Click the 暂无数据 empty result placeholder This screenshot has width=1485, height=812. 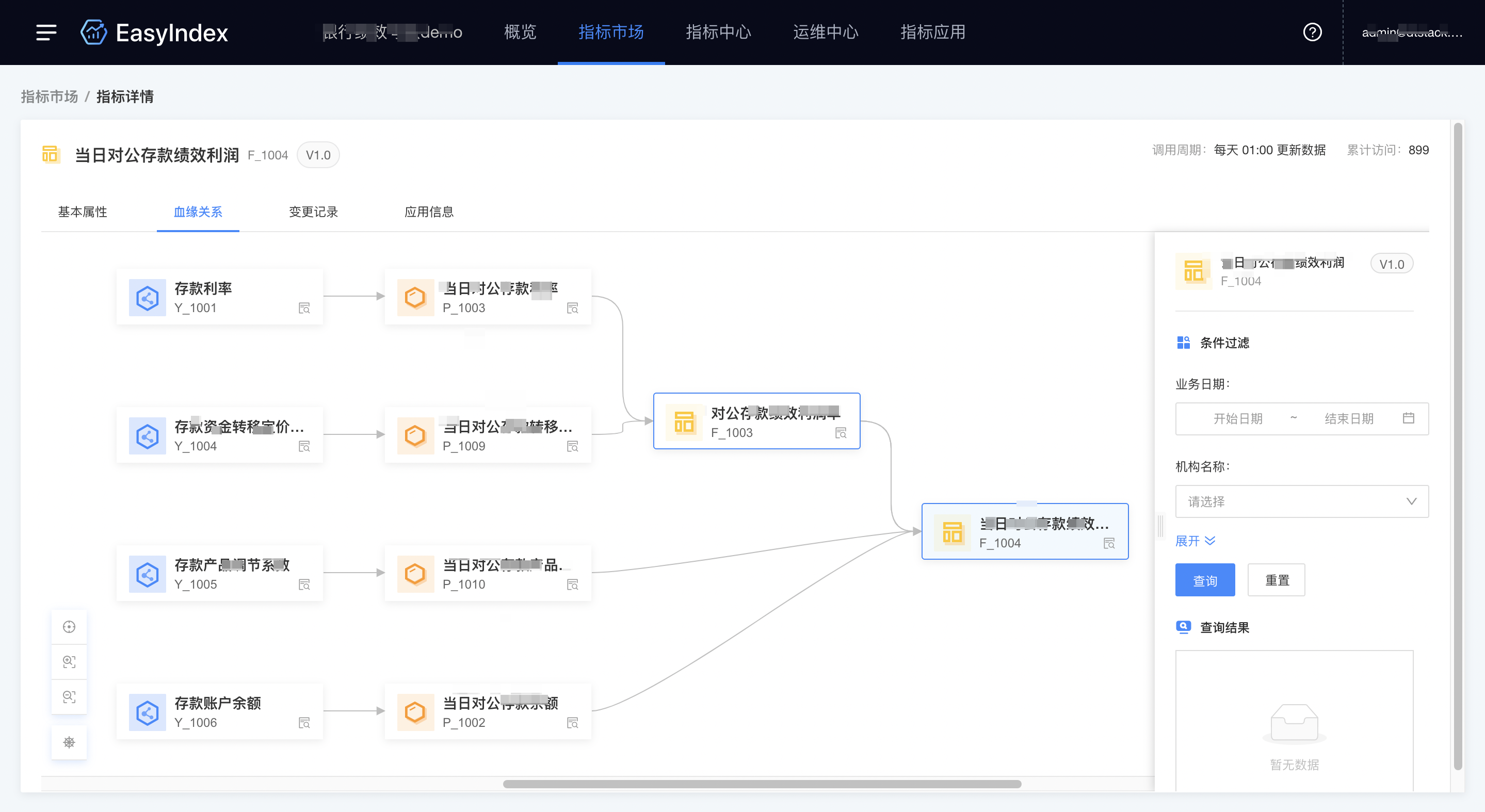(1294, 737)
